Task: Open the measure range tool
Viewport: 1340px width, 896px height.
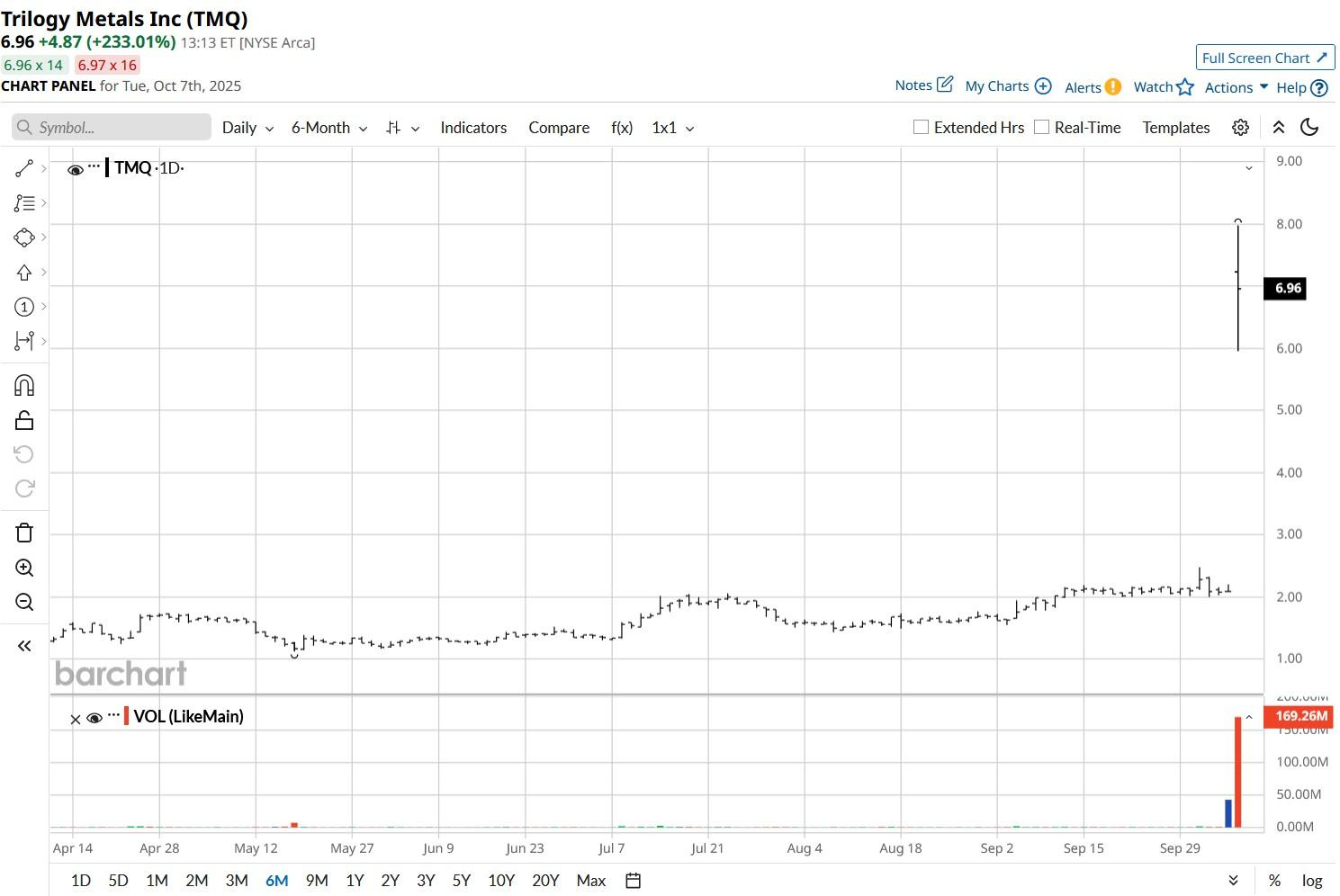Action: (24, 341)
